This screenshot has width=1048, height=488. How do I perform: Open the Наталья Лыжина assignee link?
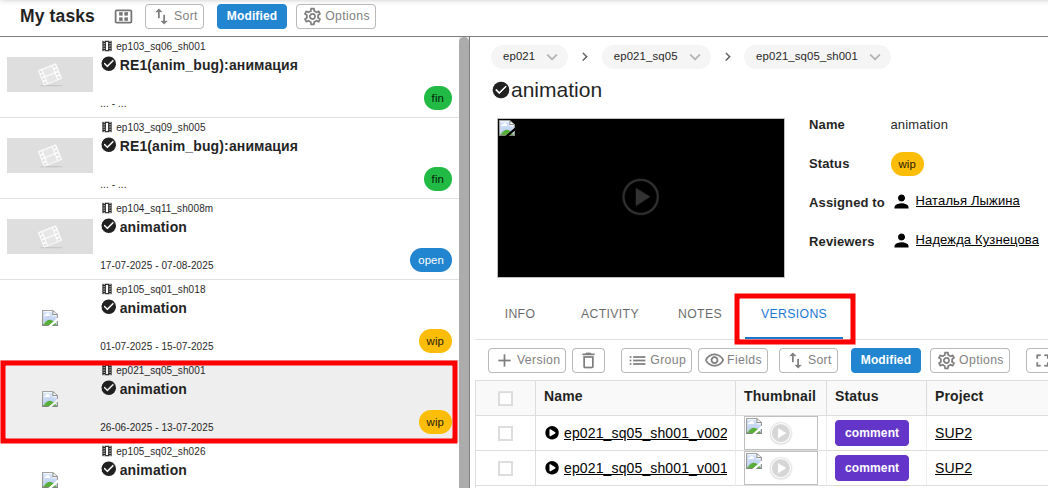[x=967, y=201]
